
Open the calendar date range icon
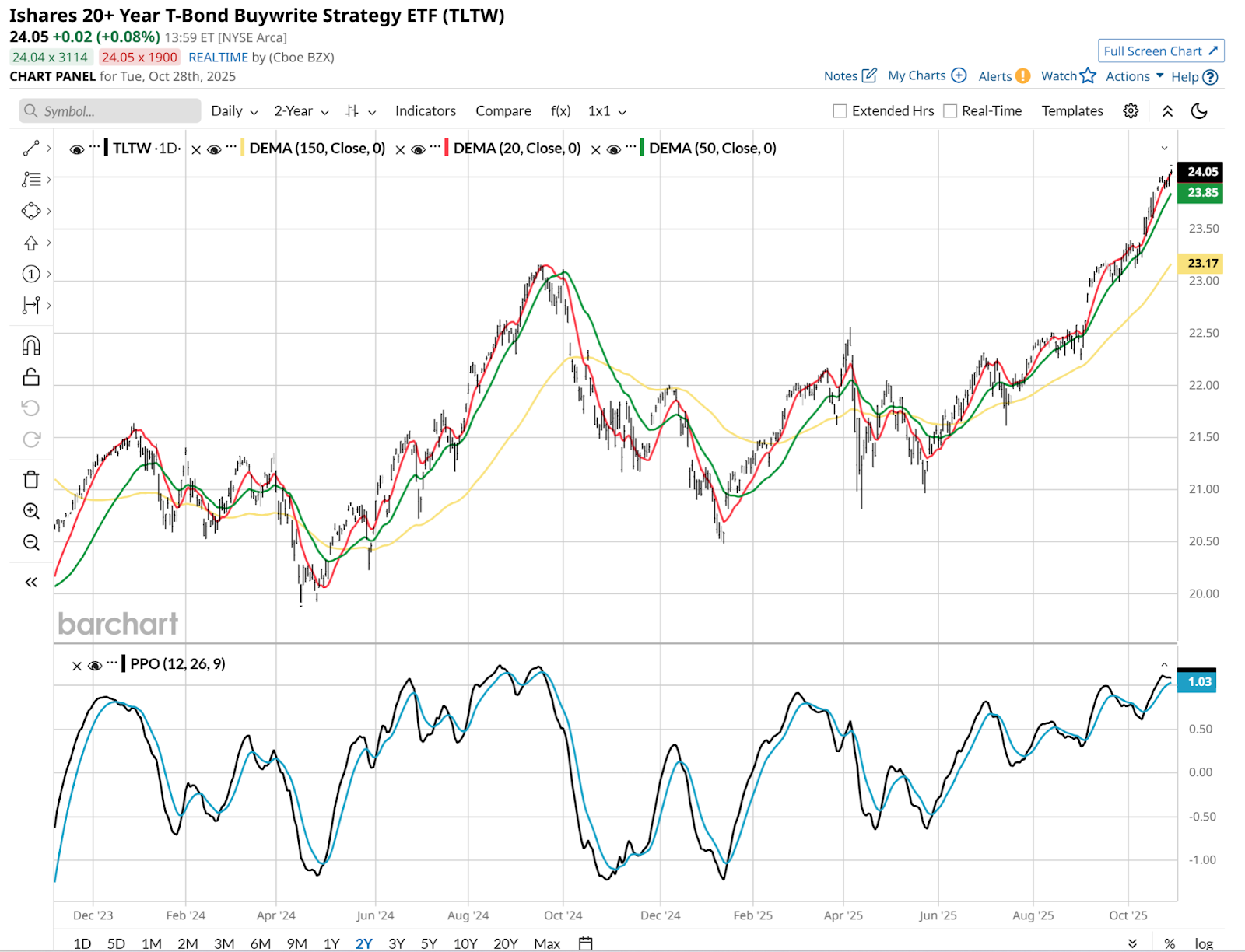pyautogui.click(x=586, y=943)
